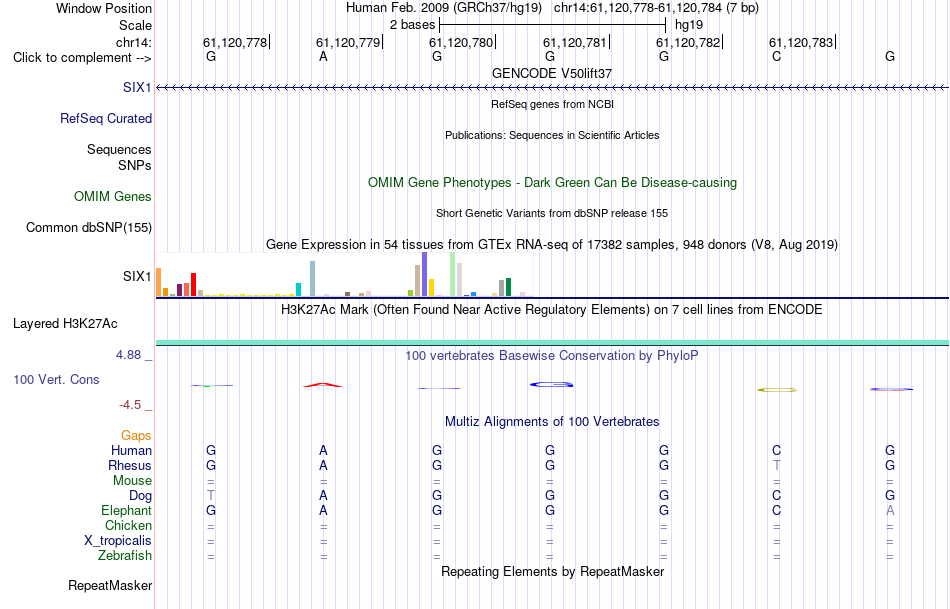Click the Mouse species label
Viewport: 950px width, 609px height.
coord(132,481)
